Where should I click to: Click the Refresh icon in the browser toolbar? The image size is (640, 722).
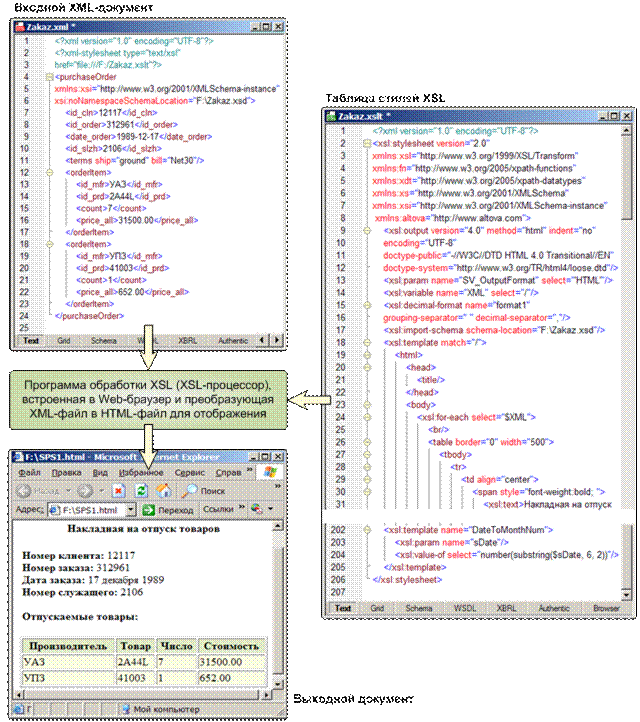pyautogui.click(x=141, y=491)
